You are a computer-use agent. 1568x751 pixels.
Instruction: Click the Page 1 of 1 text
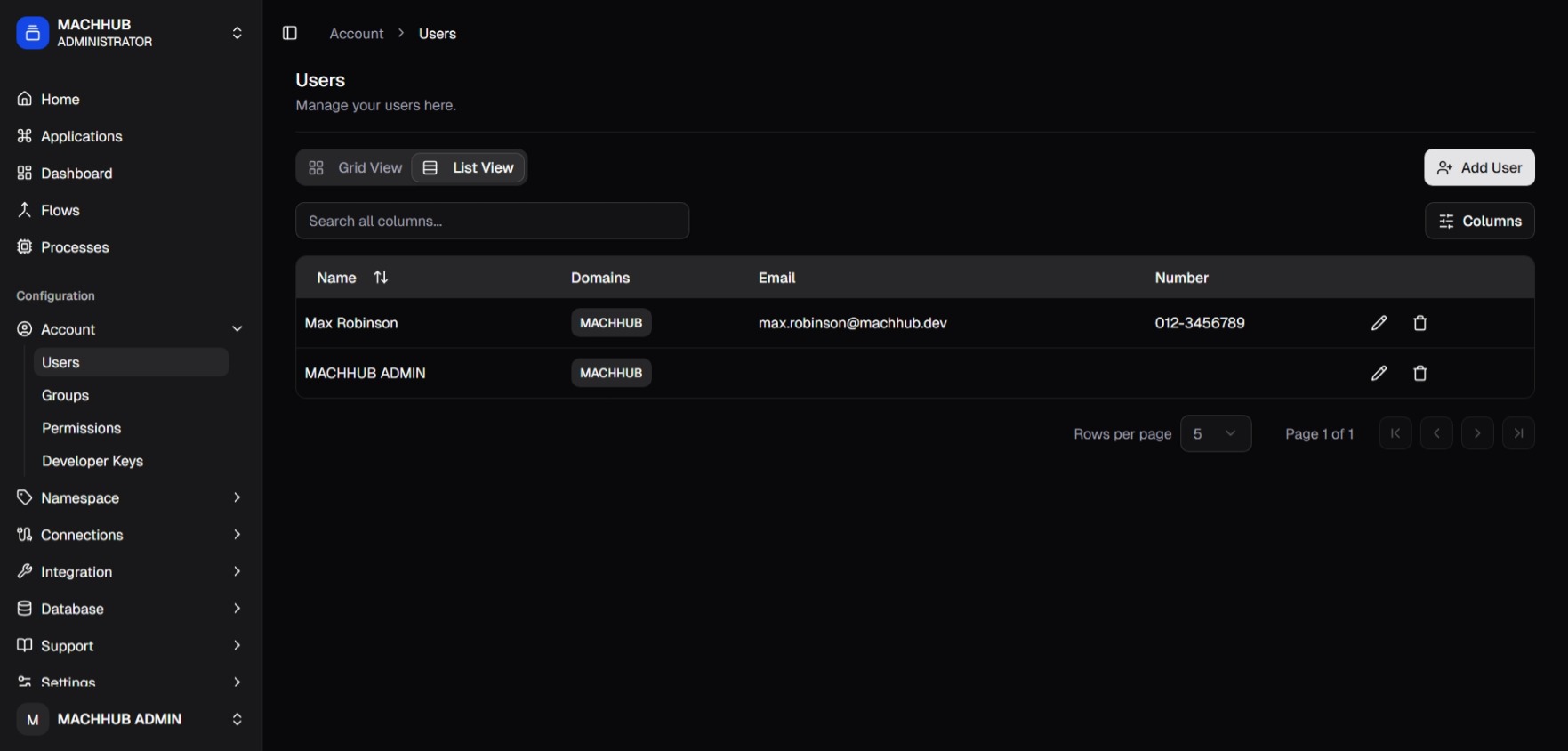click(x=1319, y=434)
